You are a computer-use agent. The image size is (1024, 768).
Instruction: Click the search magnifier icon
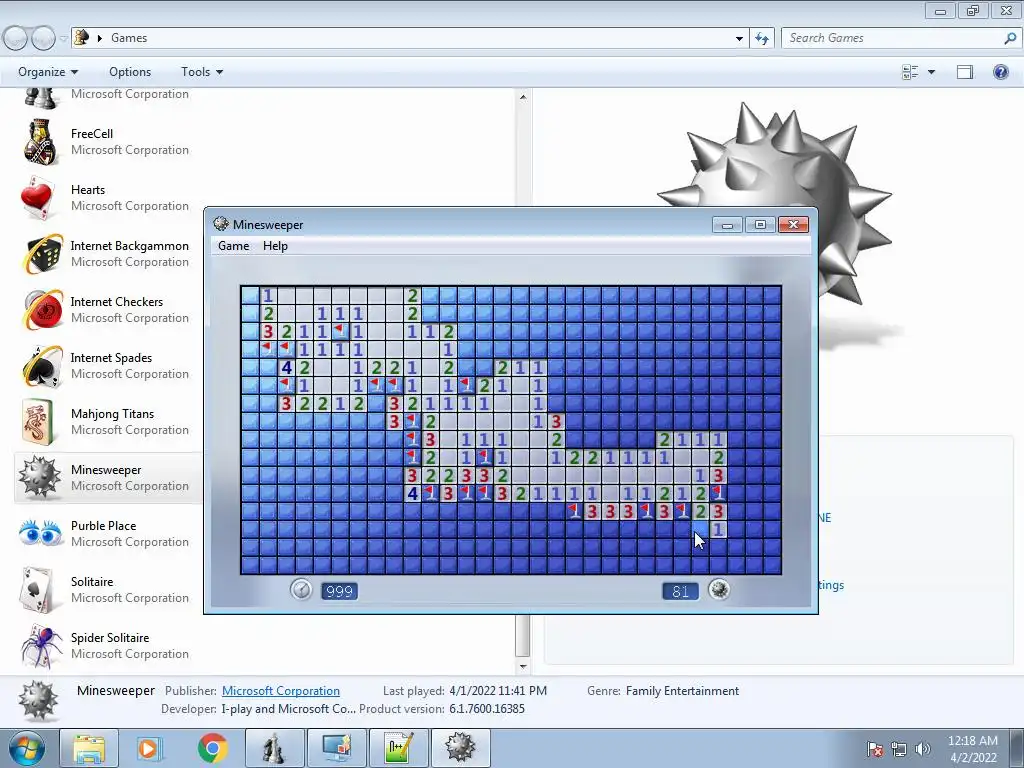[1010, 38]
